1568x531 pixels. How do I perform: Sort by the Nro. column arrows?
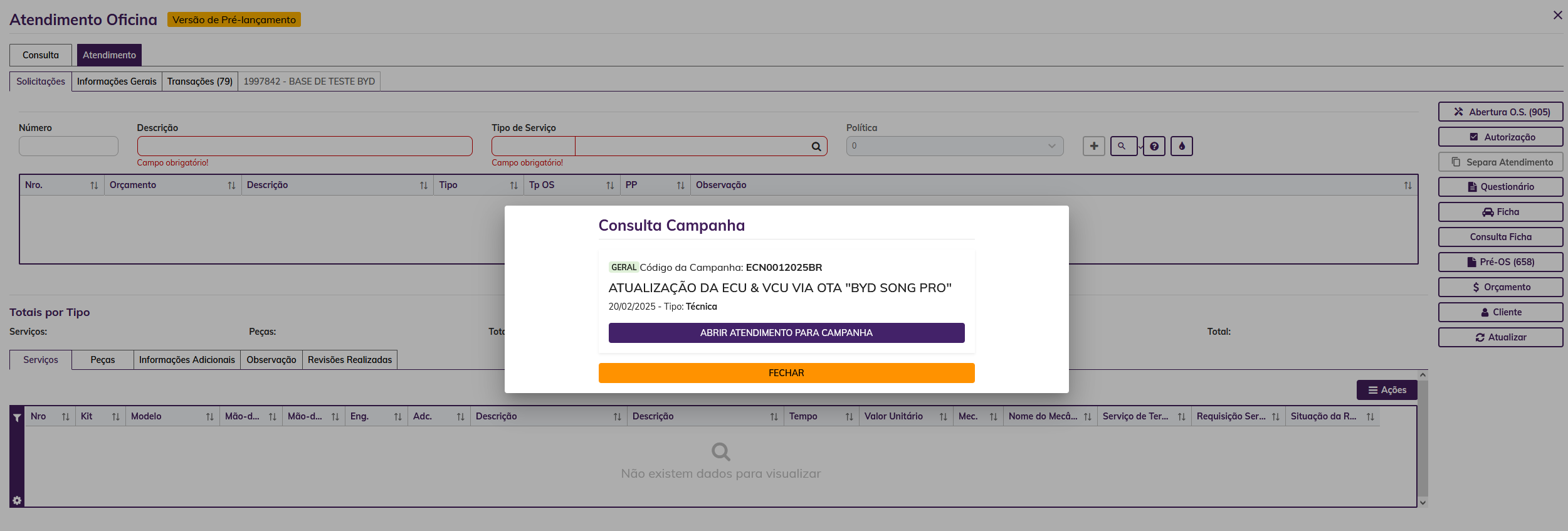(94, 186)
